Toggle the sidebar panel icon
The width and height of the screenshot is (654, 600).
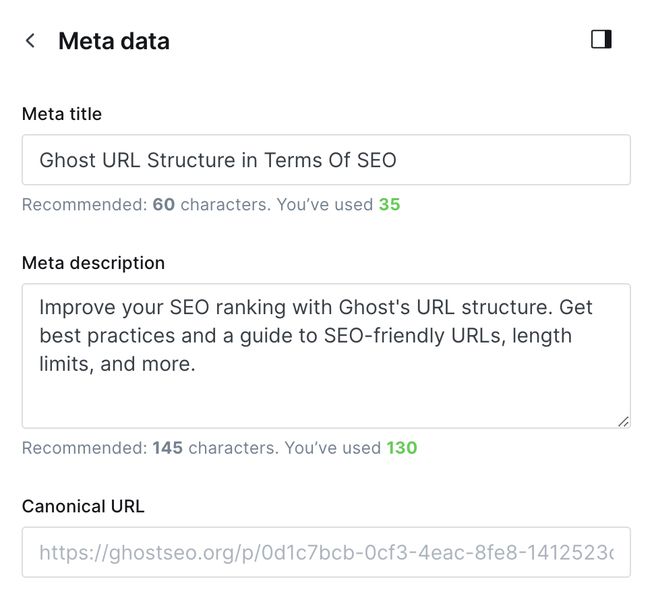(x=601, y=40)
